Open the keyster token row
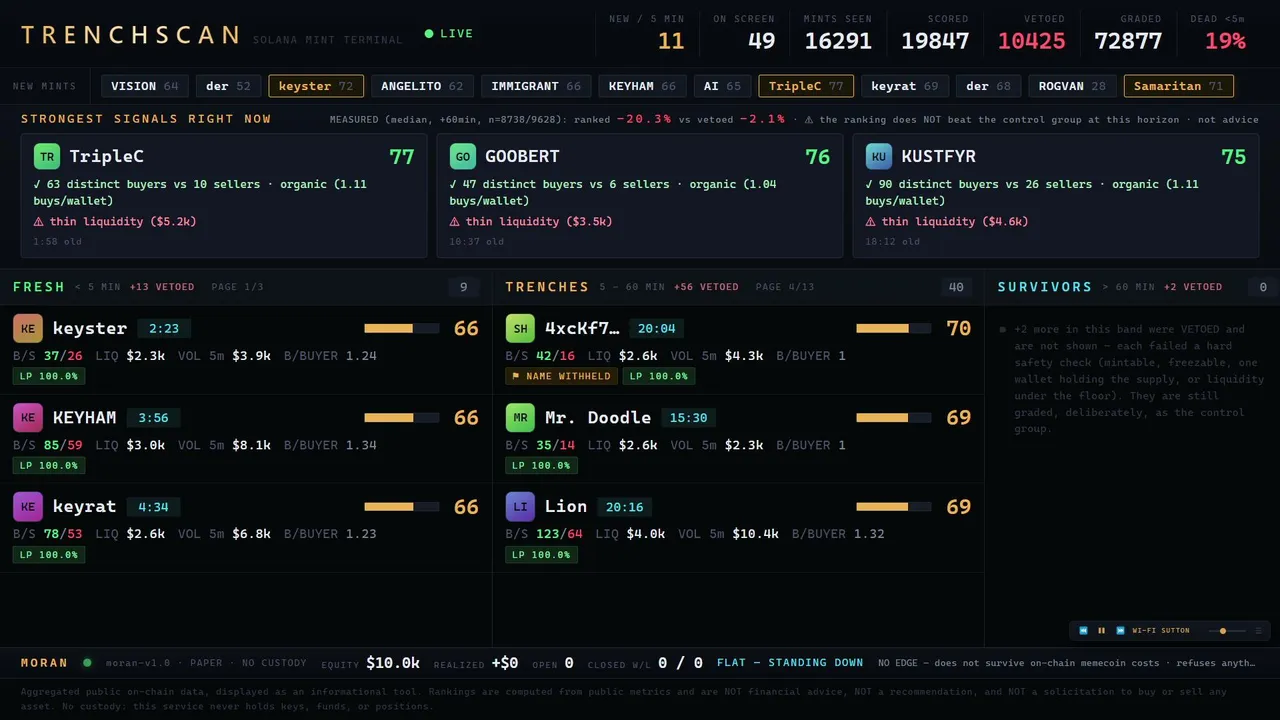This screenshot has height=720, width=1280. 246,350
